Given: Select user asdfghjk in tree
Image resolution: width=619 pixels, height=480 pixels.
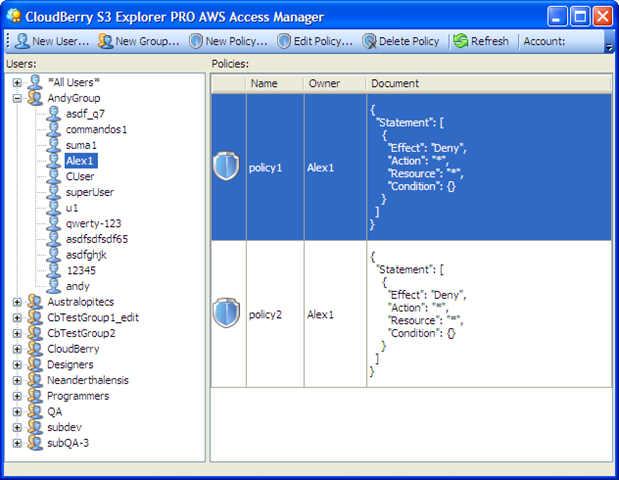Looking at the screenshot, I should (86, 255).
